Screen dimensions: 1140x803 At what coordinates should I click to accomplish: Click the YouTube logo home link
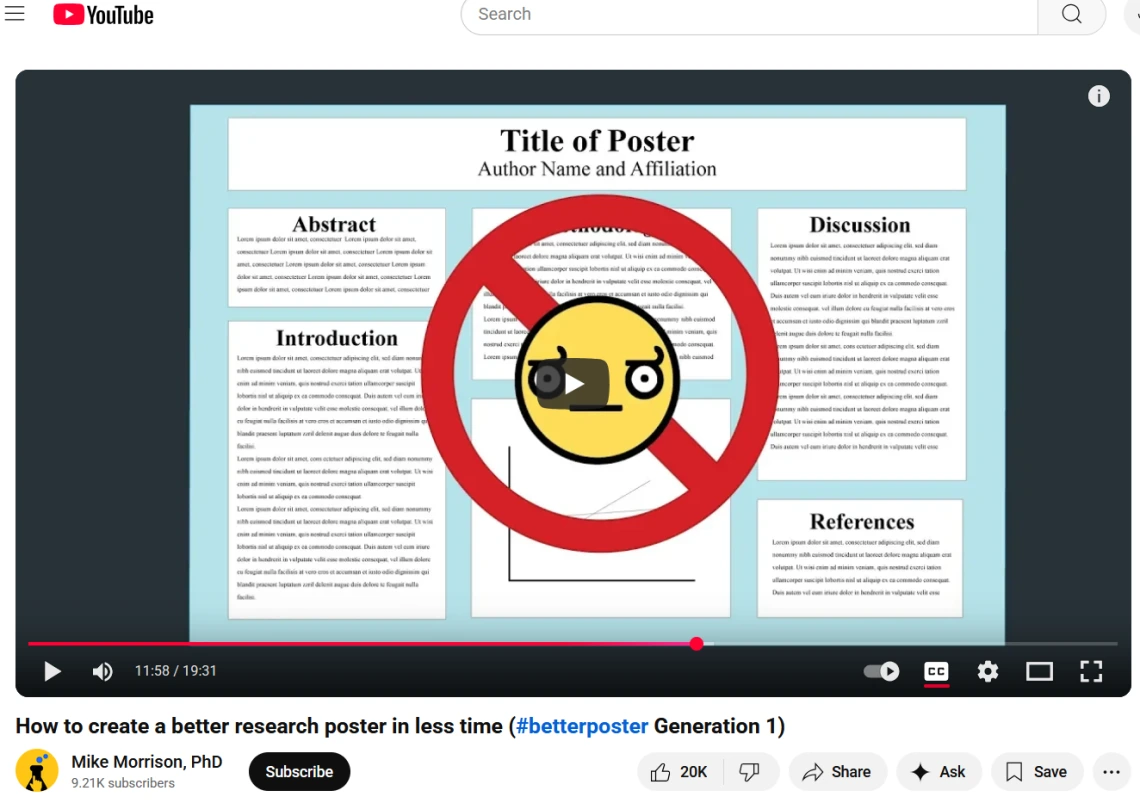(x=103, y=15)
